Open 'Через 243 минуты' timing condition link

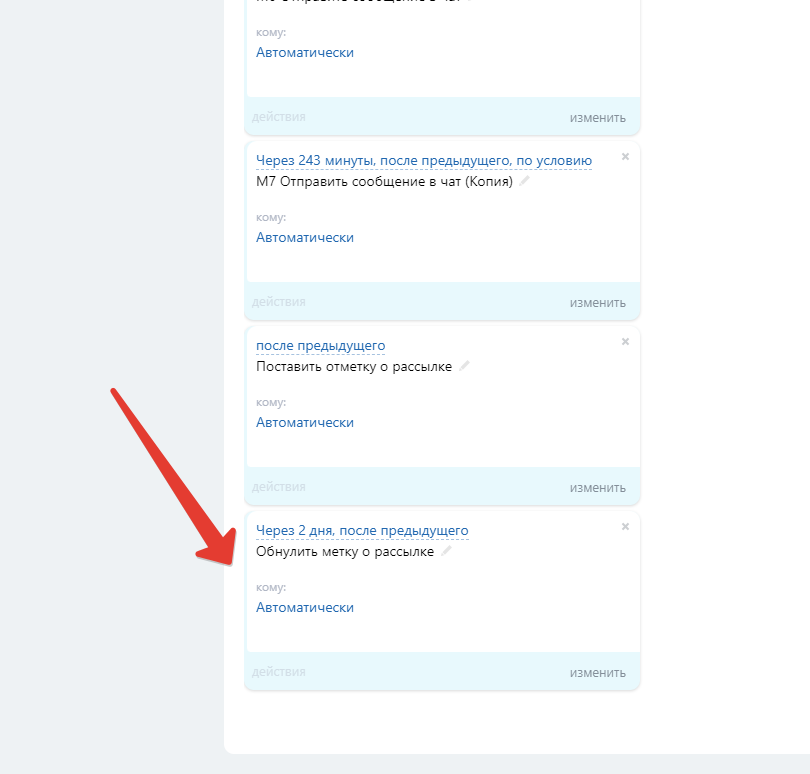coord(423,160)
